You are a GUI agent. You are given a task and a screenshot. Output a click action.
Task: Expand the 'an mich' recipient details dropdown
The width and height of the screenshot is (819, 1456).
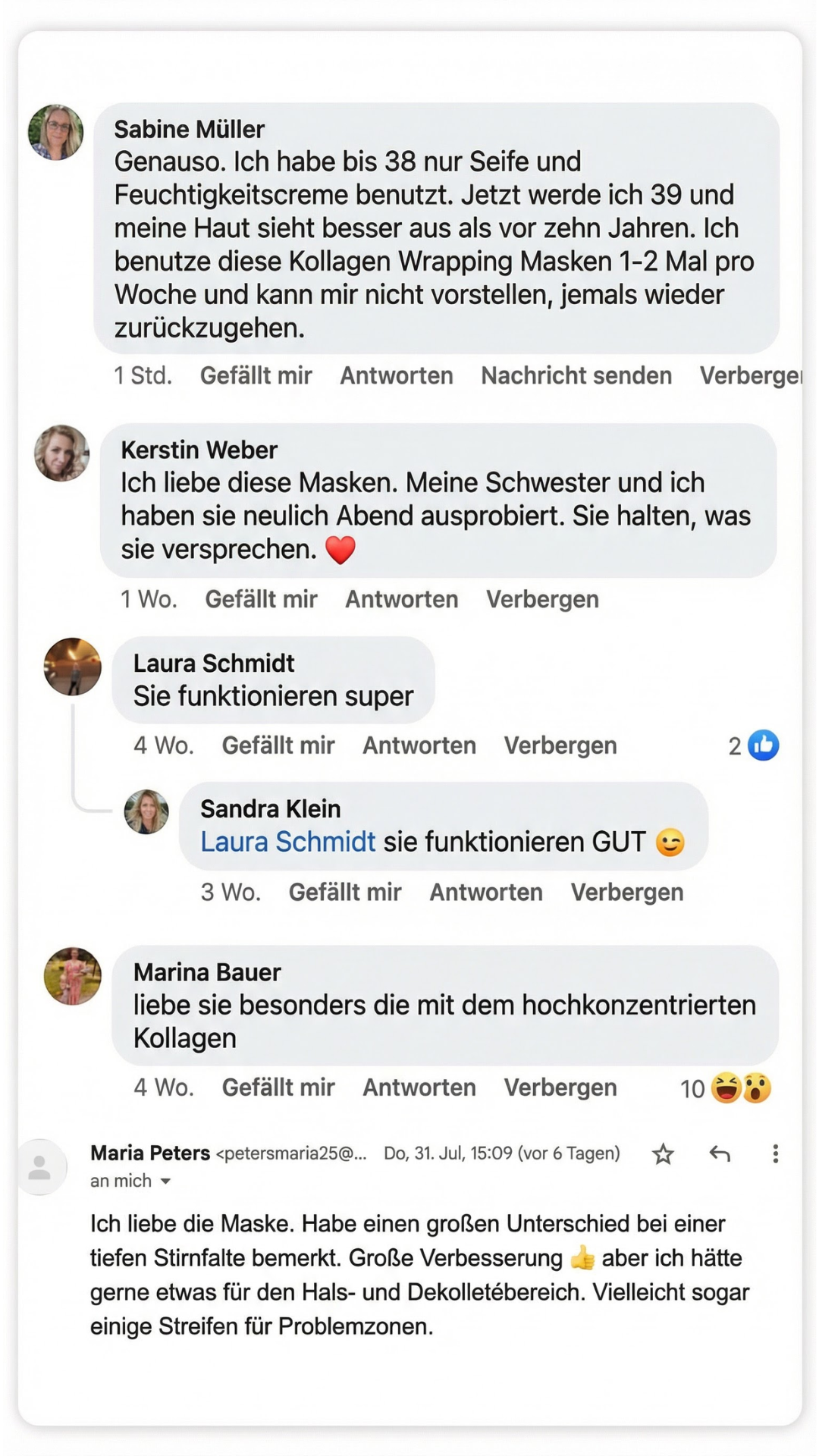click(x=165, y=1181)
